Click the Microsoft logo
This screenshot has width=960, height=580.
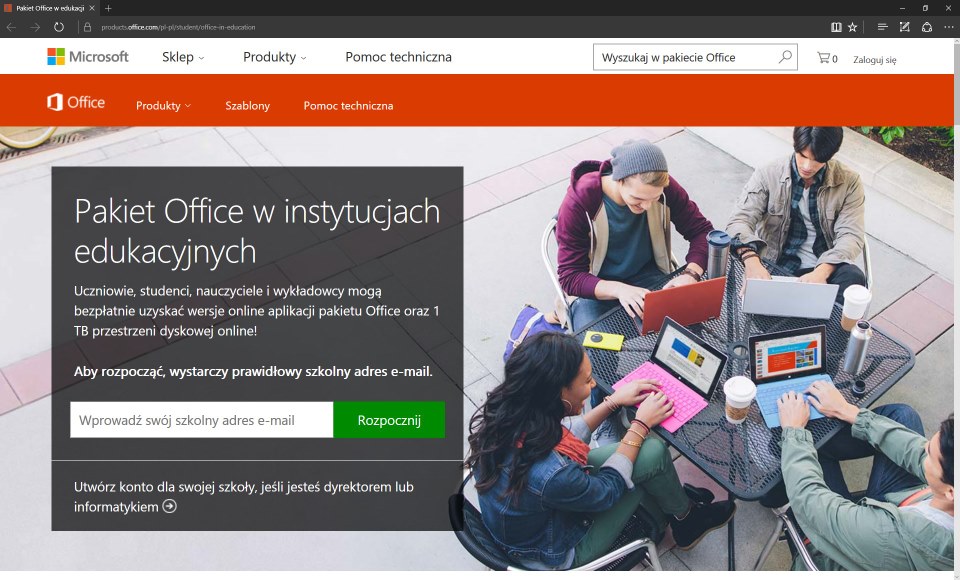[x=88, y=57]
